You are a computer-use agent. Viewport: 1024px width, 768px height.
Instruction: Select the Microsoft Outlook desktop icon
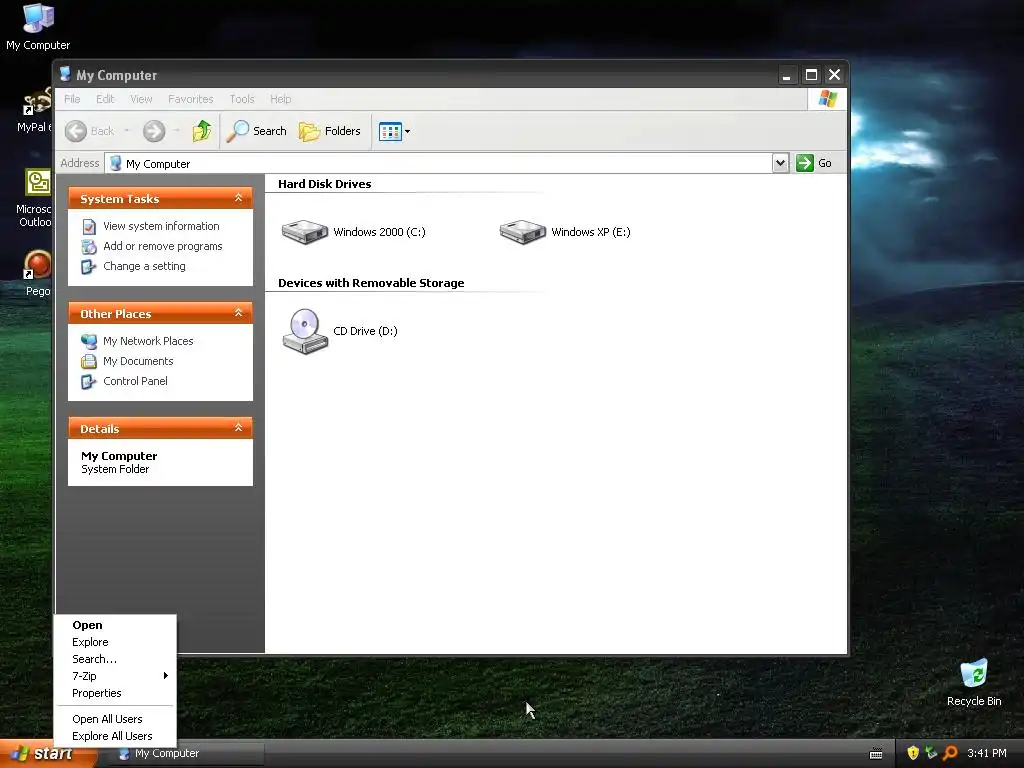pyautogui.click(x=35, y=198)
